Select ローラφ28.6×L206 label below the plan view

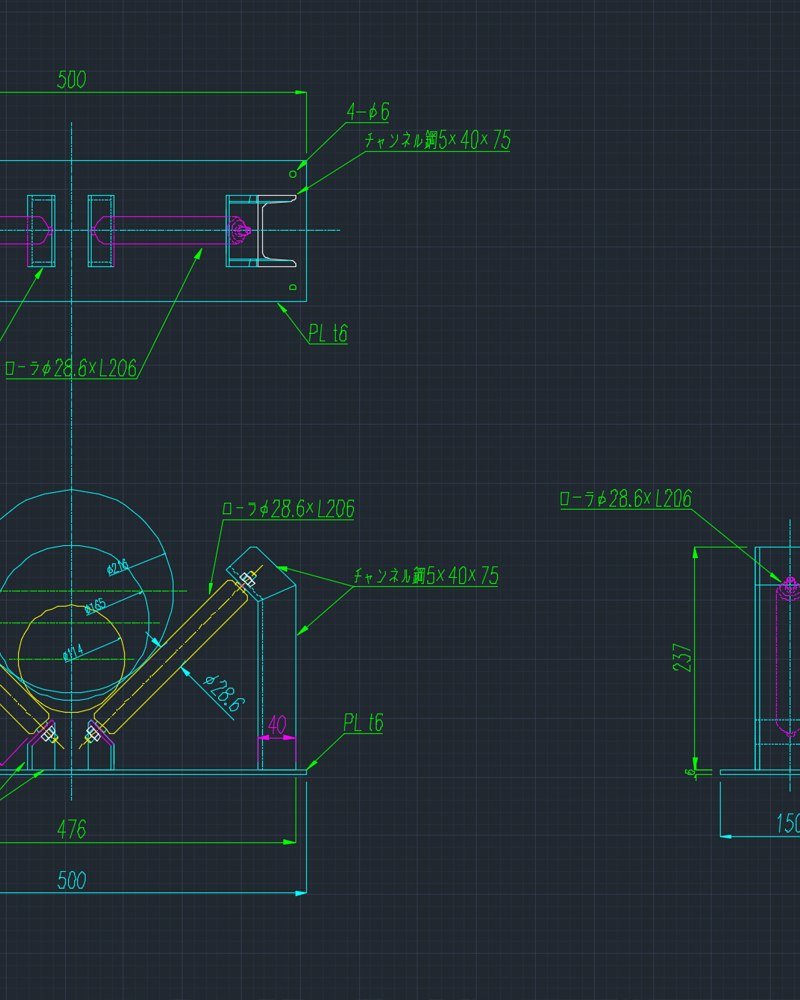click(71, 368)
